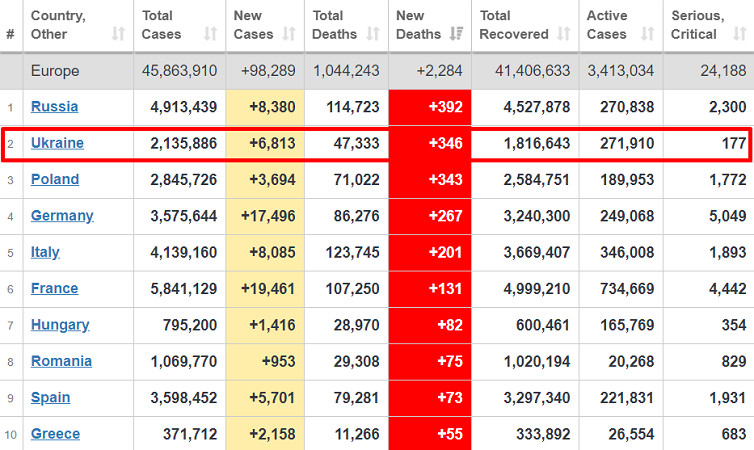Open the Poland country link
This screenshot has height=450, width=754.
pyautogui.click(x=55, y=179)
